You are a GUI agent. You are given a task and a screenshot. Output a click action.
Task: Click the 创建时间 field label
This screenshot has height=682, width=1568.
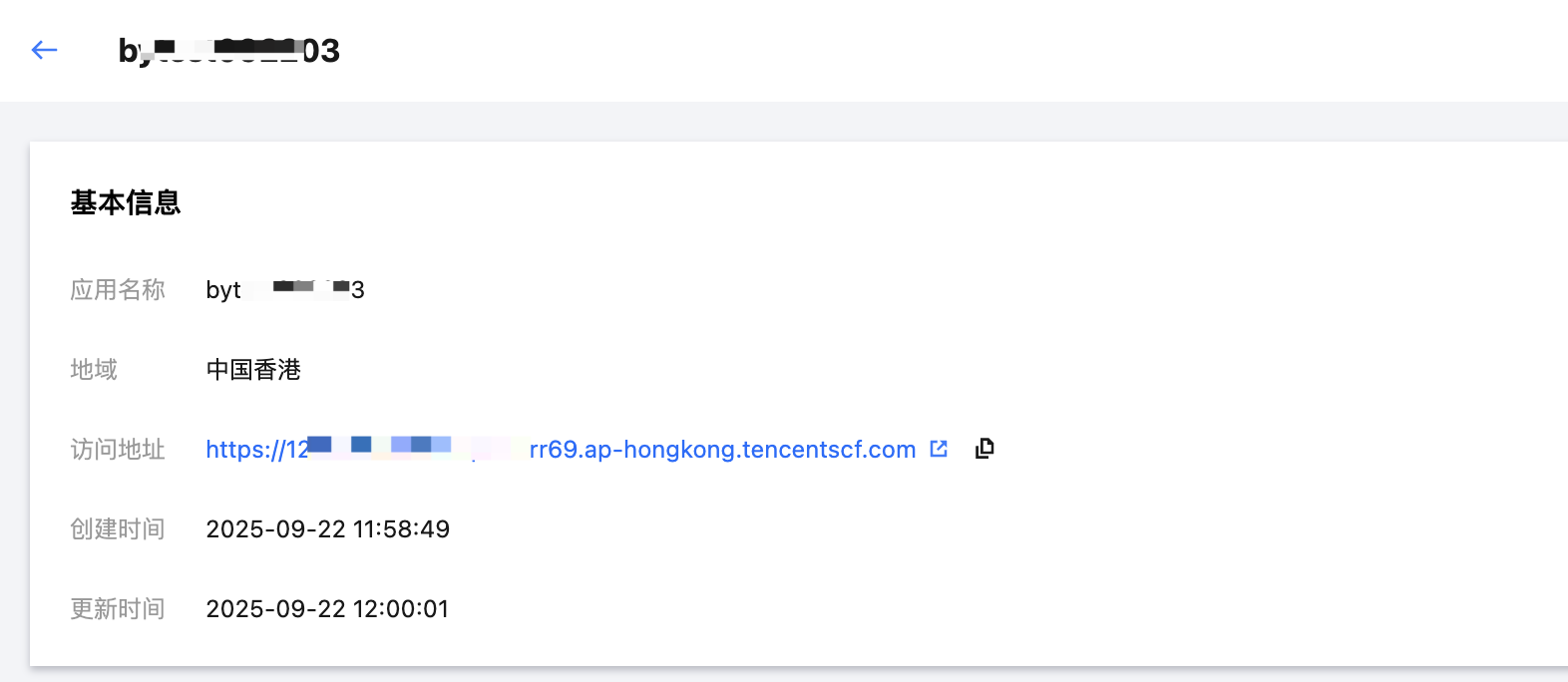click(x=118, y=529)
